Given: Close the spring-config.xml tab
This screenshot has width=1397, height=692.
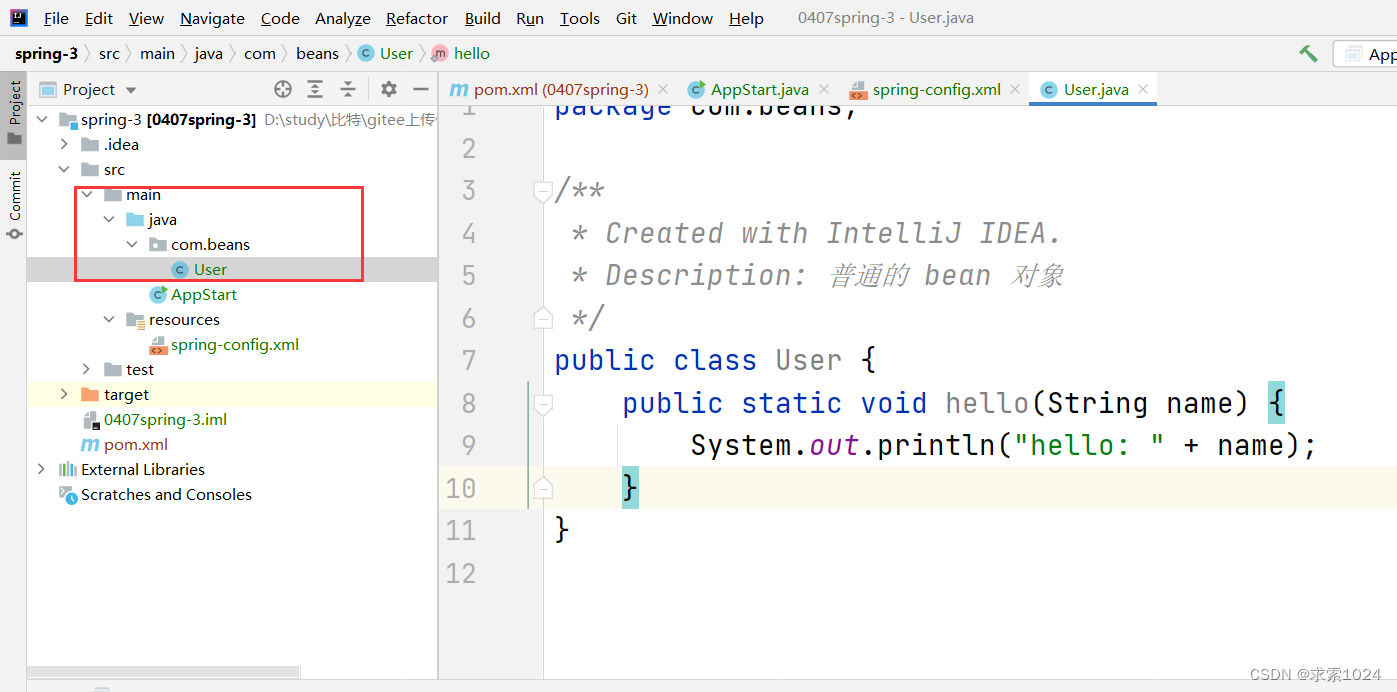Looking at the screenshot, I should pos(1015,89).
